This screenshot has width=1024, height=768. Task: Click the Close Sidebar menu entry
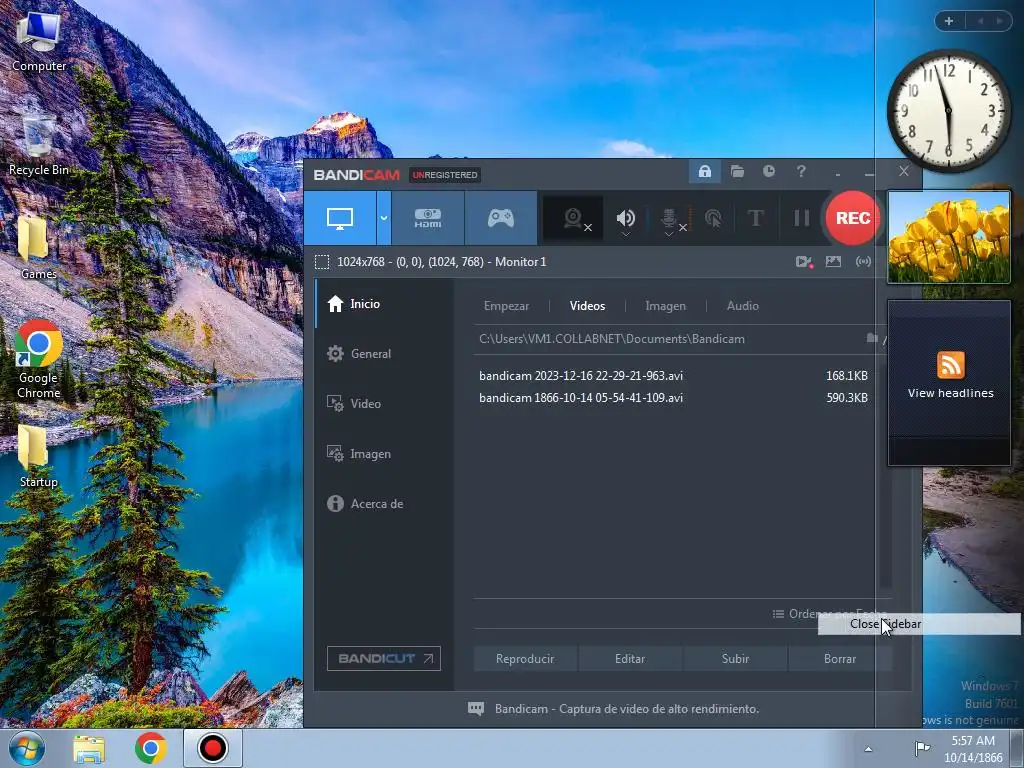[919, 624]
